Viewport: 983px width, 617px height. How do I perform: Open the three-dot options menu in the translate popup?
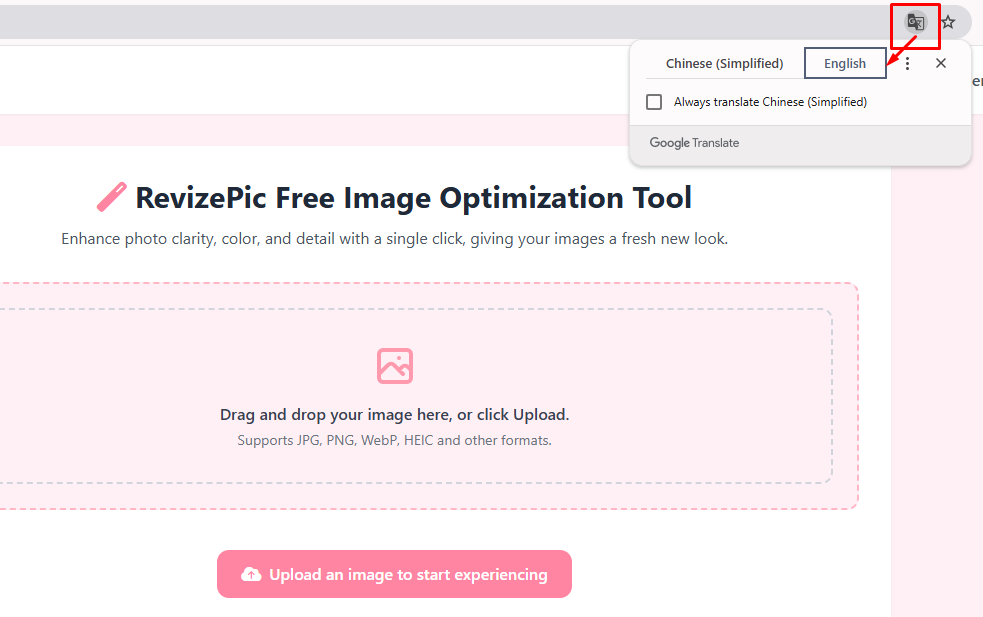[x=907, y=62]
